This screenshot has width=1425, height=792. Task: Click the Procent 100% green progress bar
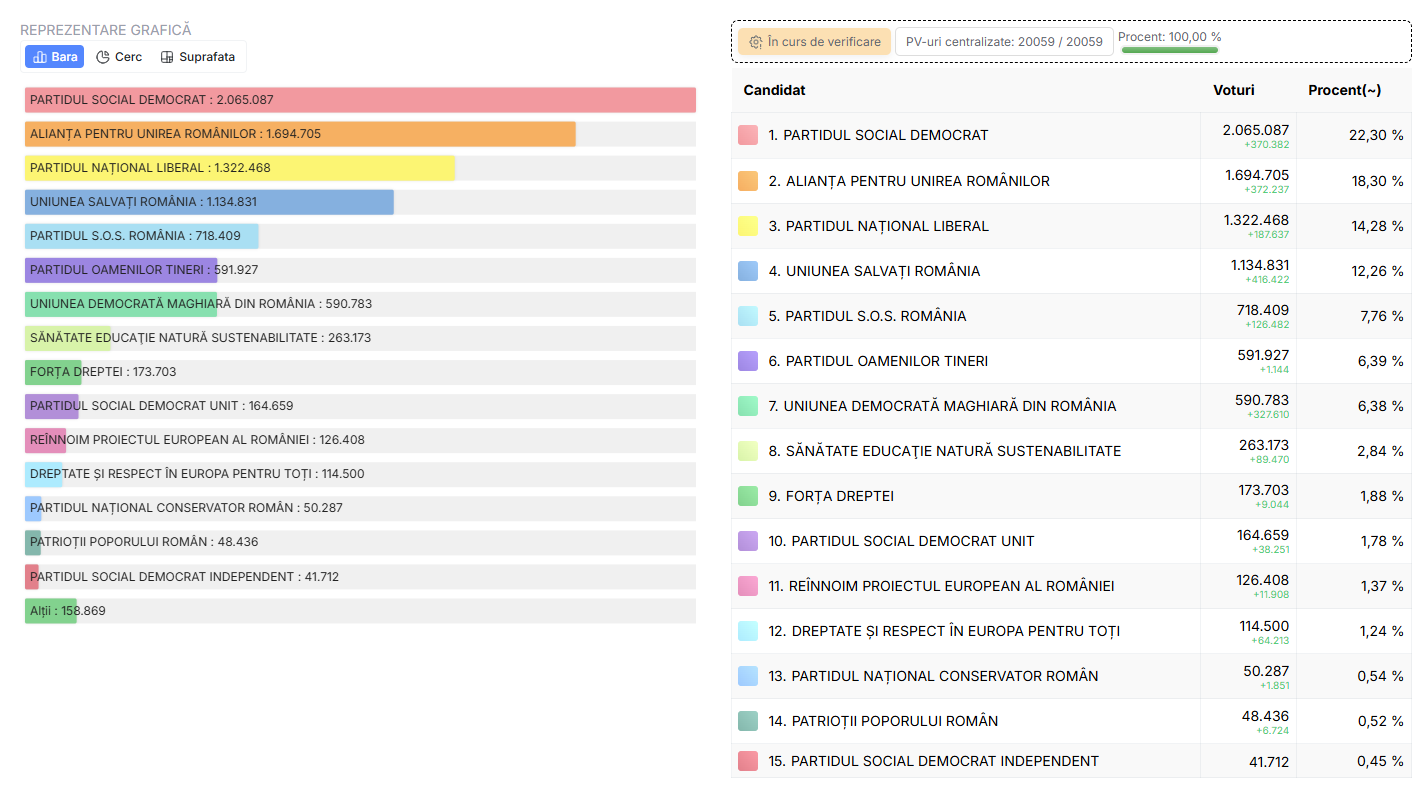click(x=1169, y=49)
